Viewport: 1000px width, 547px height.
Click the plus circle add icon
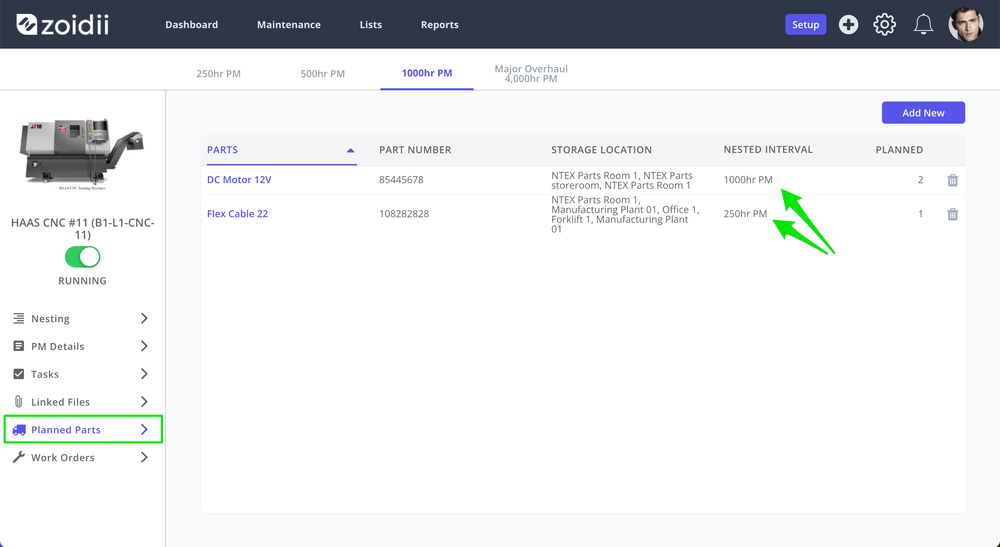(848, 25)
